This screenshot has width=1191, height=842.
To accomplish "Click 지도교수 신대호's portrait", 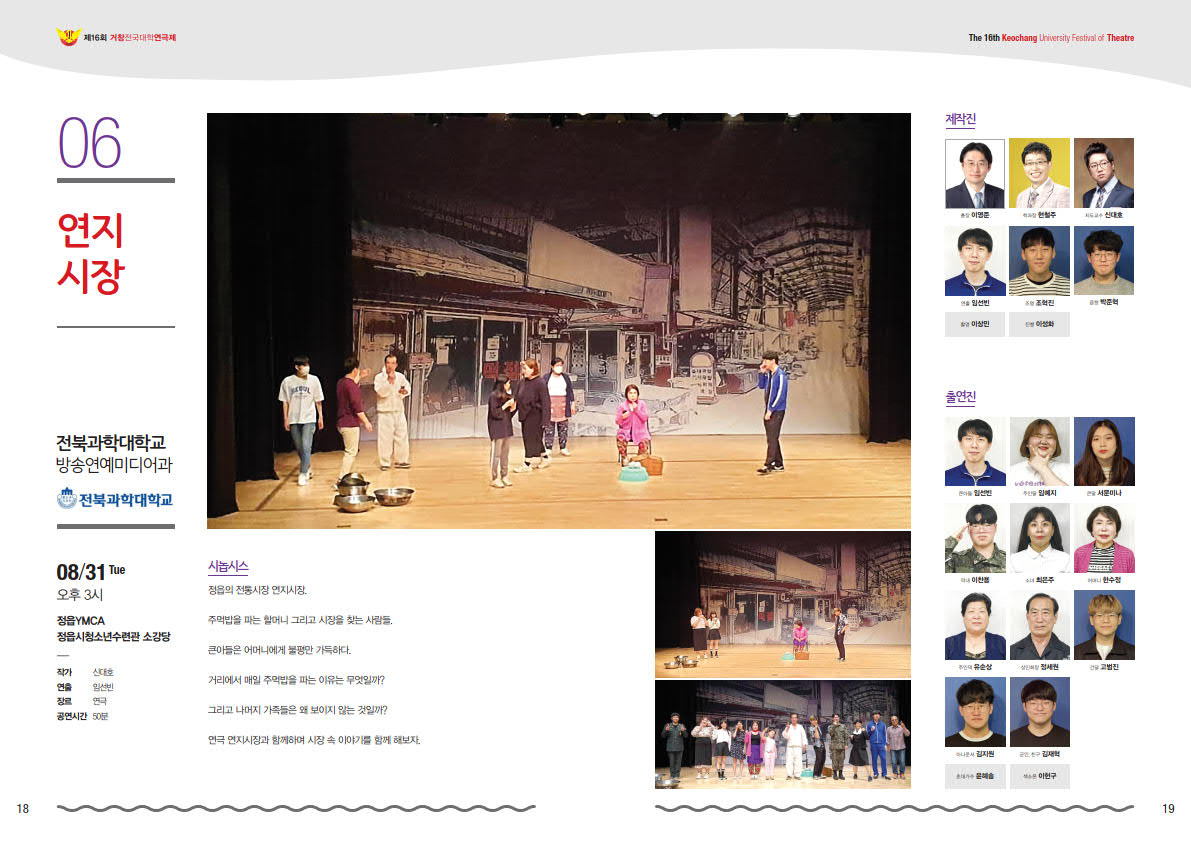I will [1104, 173].
